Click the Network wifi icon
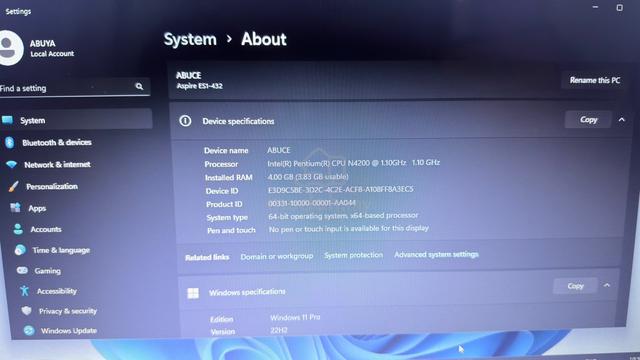Screen dimensions: 640x360 (11, 164)
